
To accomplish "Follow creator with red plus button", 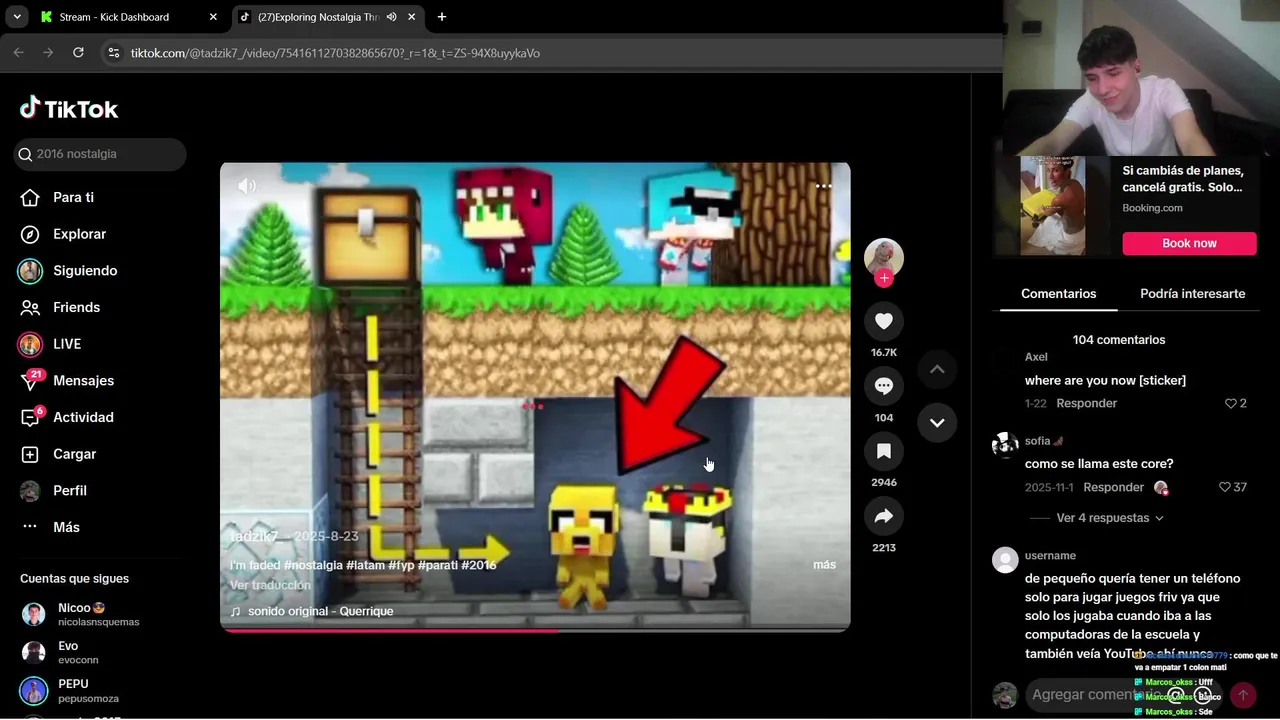I will (884, 279).
